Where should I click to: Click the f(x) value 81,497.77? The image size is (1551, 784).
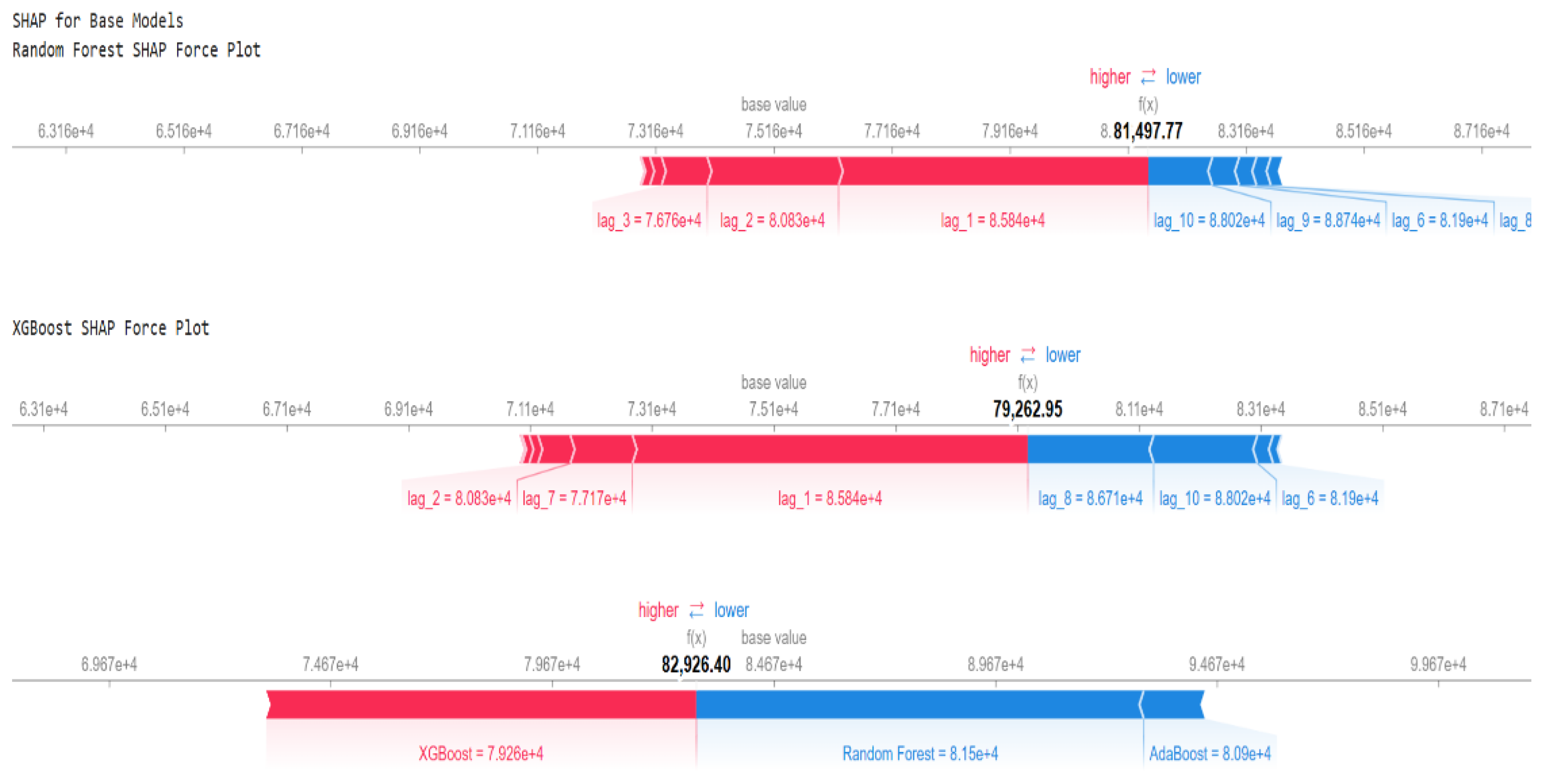coord(1148,131)
